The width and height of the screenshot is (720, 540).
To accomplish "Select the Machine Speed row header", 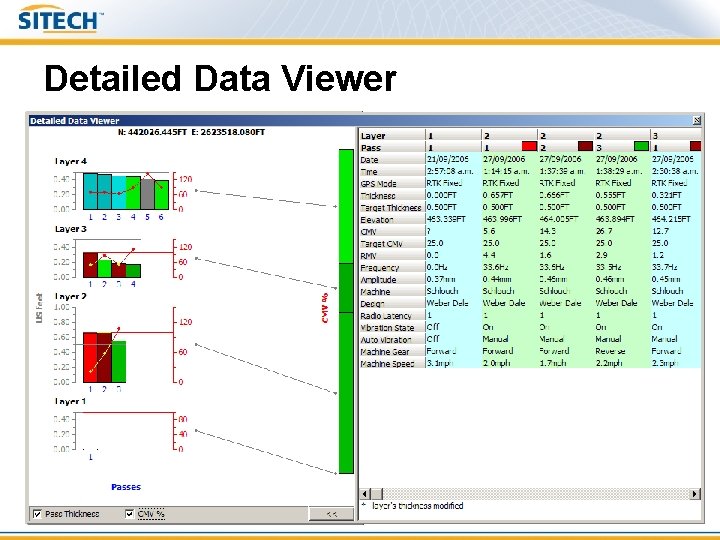I will (392, 363).
